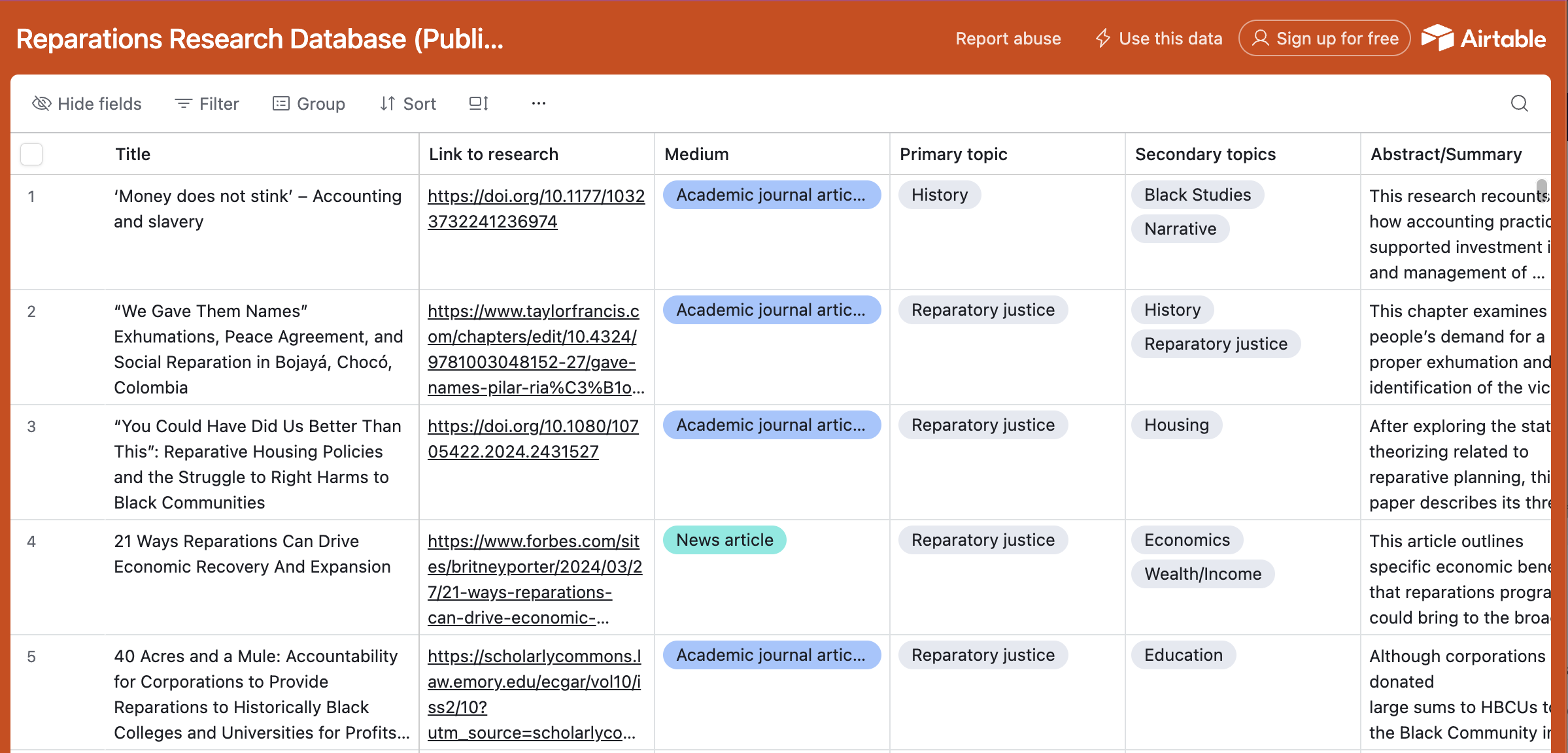Open the Sort menu
The image size is (1568, 753).
point(408,103)
